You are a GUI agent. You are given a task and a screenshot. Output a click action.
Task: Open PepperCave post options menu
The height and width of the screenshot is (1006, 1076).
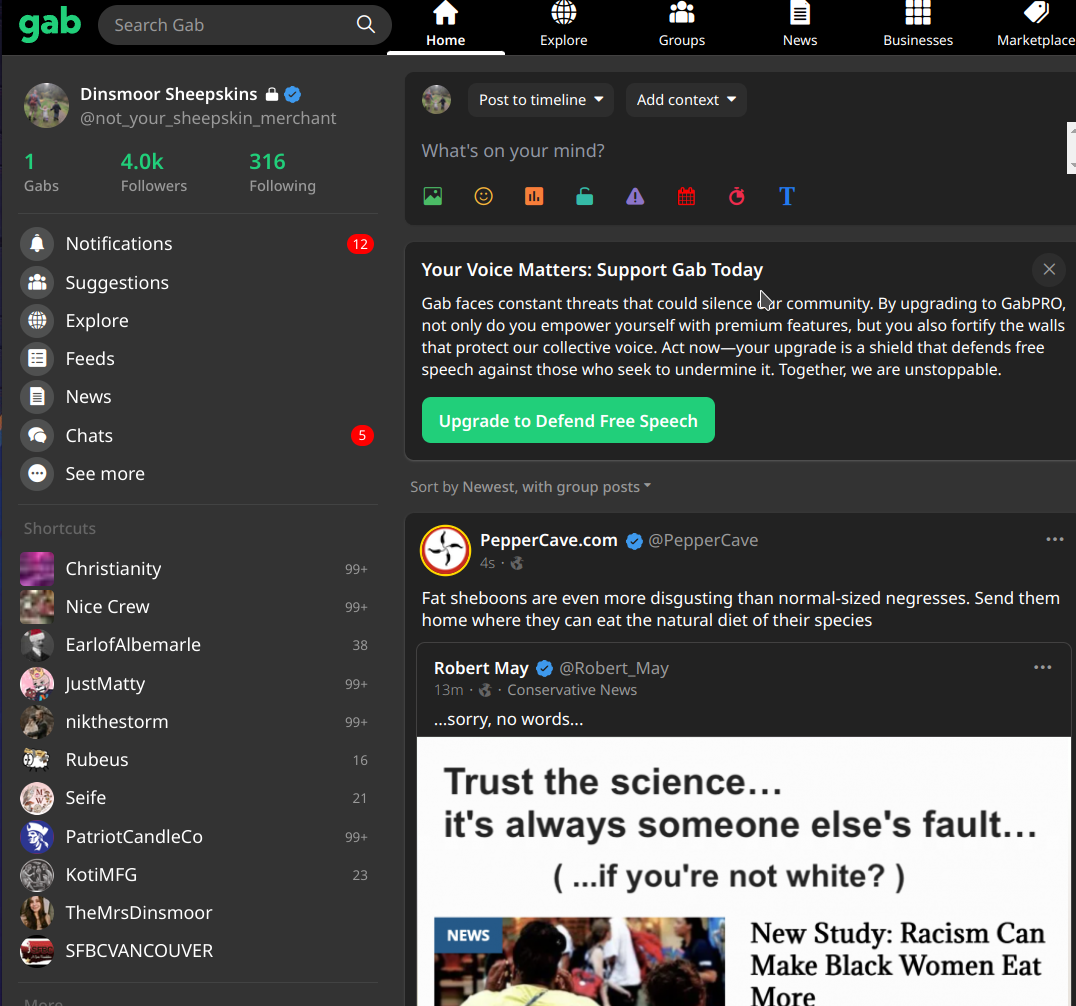(x=1055, y=539)
